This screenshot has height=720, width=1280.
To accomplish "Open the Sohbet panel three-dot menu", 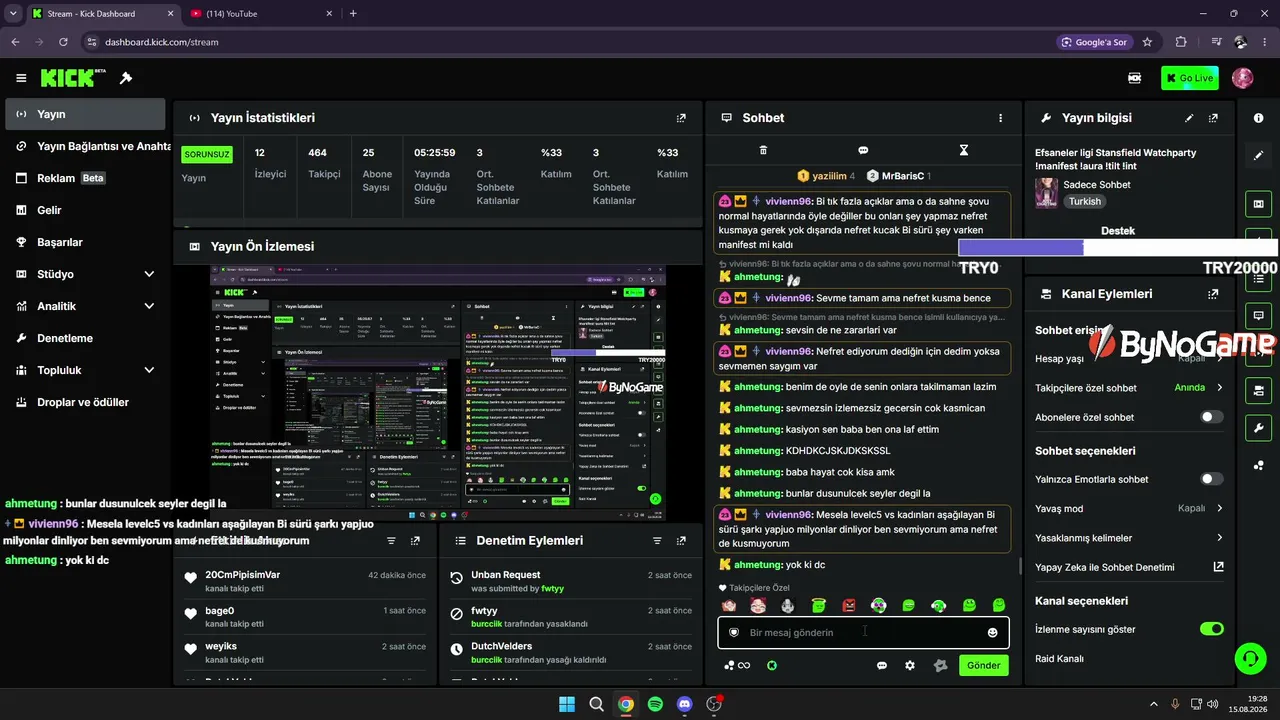I will 1000,118.
